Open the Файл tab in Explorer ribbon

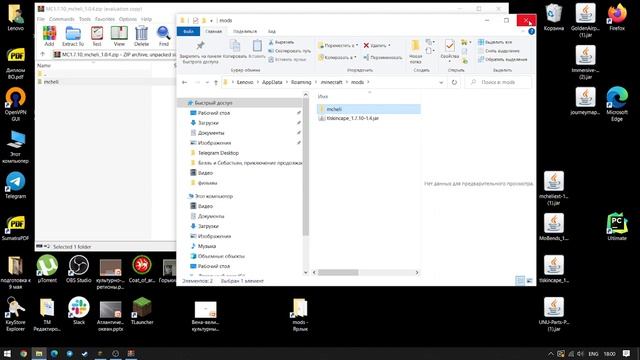[x=188, y=31]
